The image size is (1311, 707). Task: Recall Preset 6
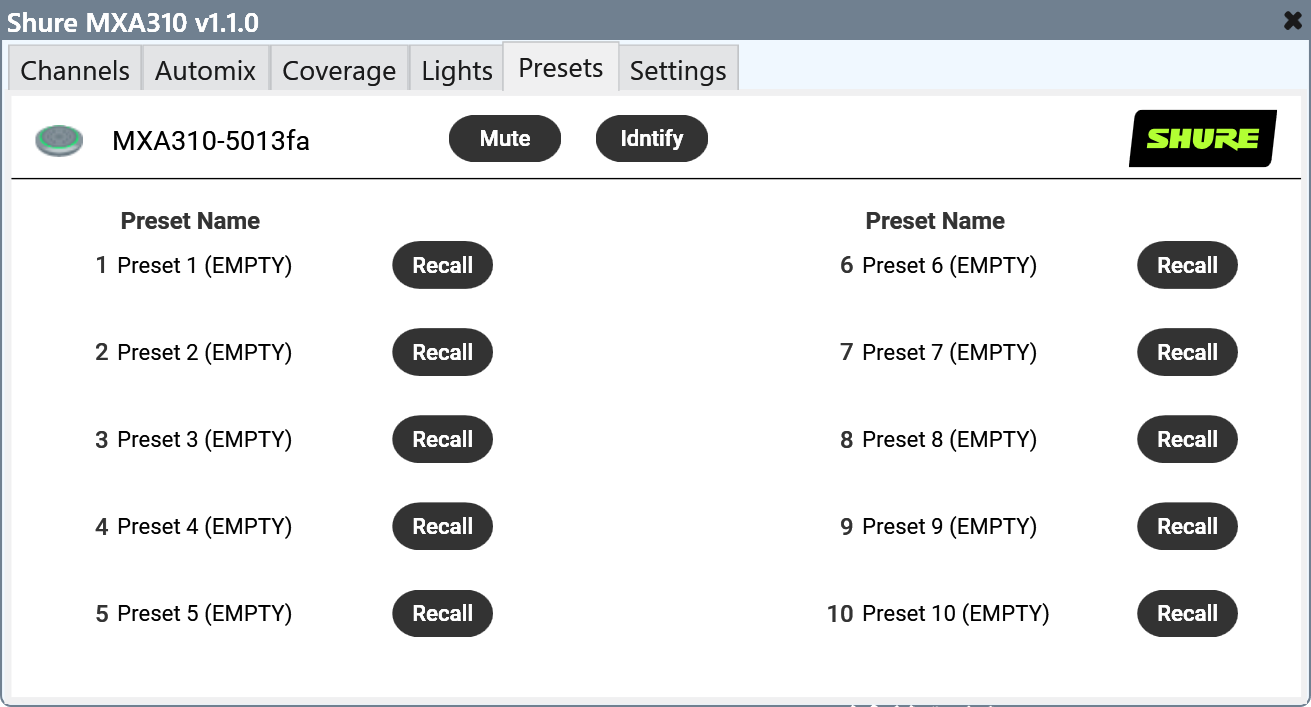(x=1188, y=265)
